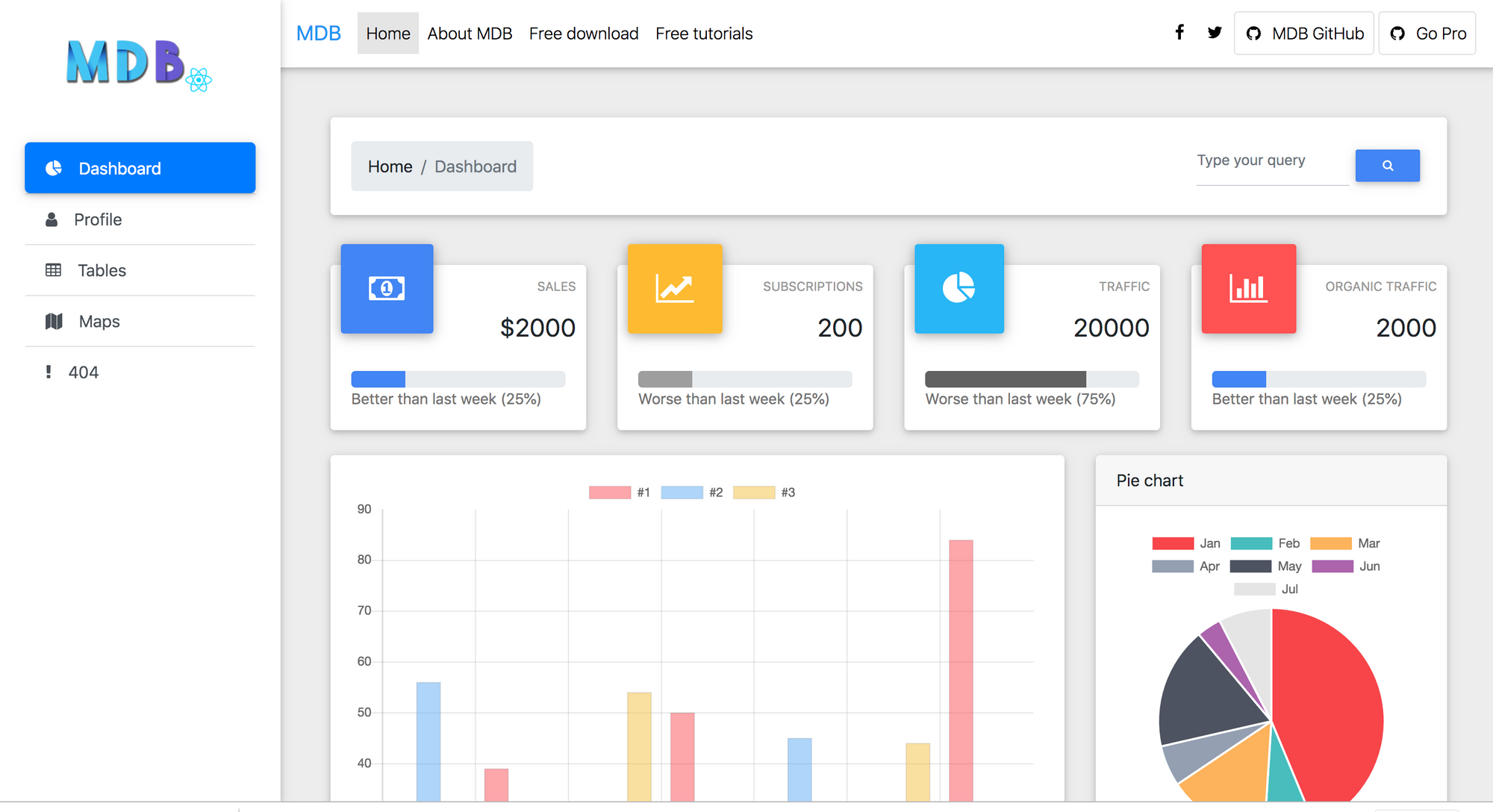Click the MDB GitHub button
Image resolution: width=1493 pixels, height=812 pixels.
(x=1304, y=32)
